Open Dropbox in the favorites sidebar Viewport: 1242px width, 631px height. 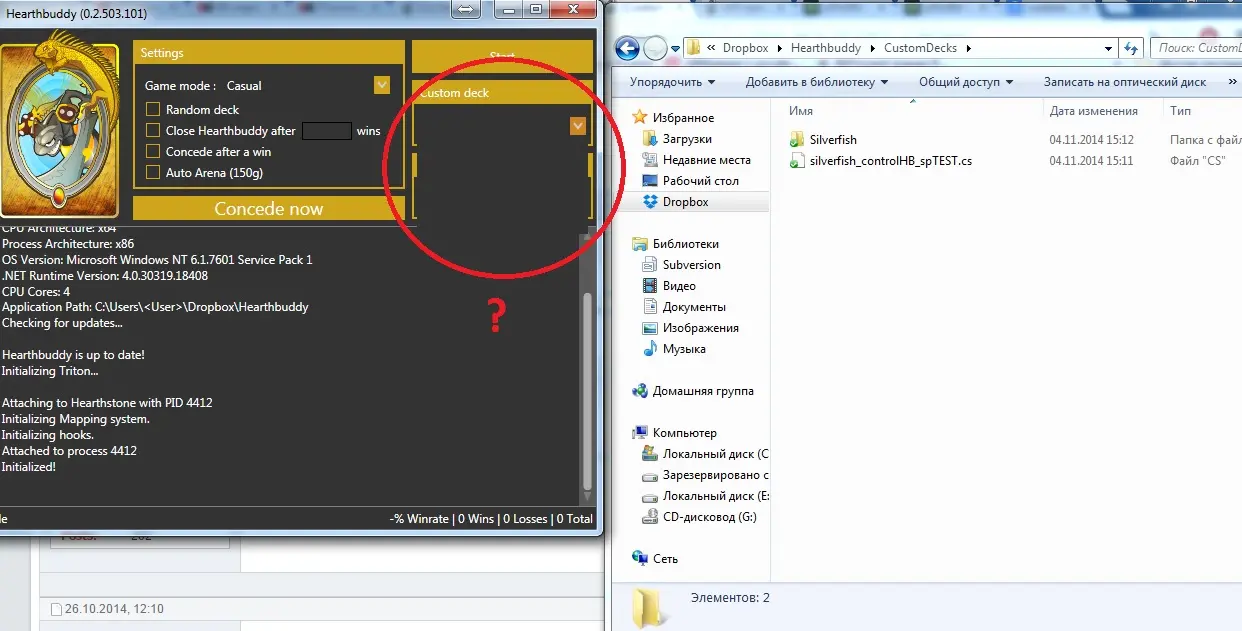685,202
